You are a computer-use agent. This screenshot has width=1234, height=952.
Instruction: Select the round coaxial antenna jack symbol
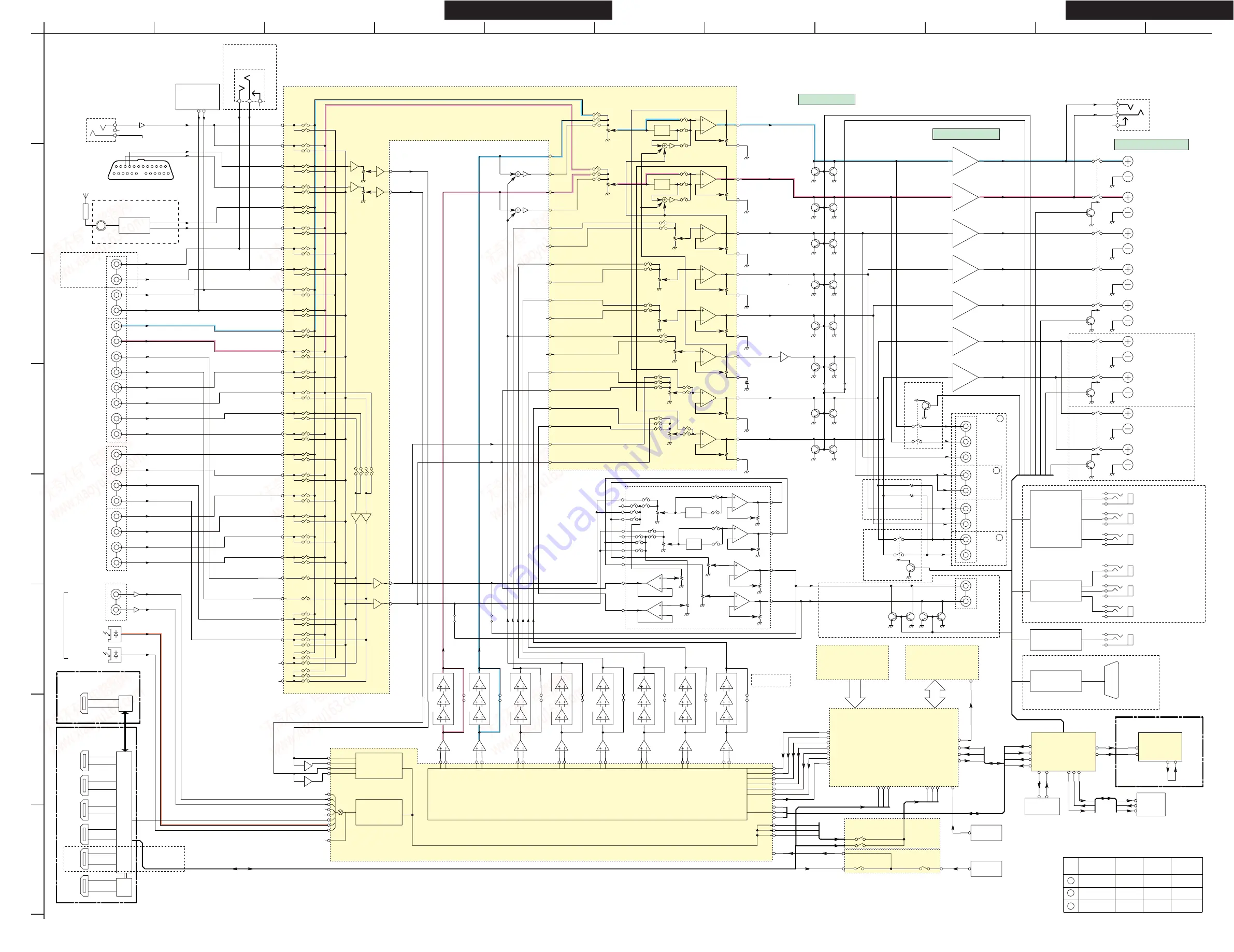click(x=101, y=225)
